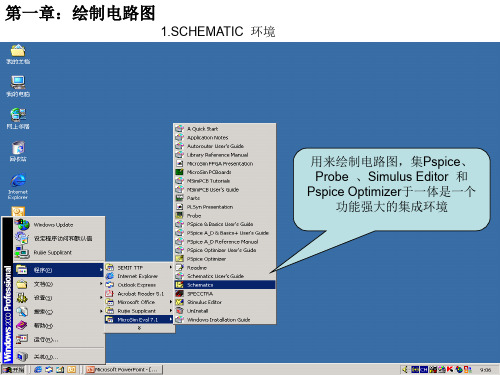This screenshot has width=500, height=375.
Task: Click the Acrobat Reader 5.1 icon
Action: point(110,293)
